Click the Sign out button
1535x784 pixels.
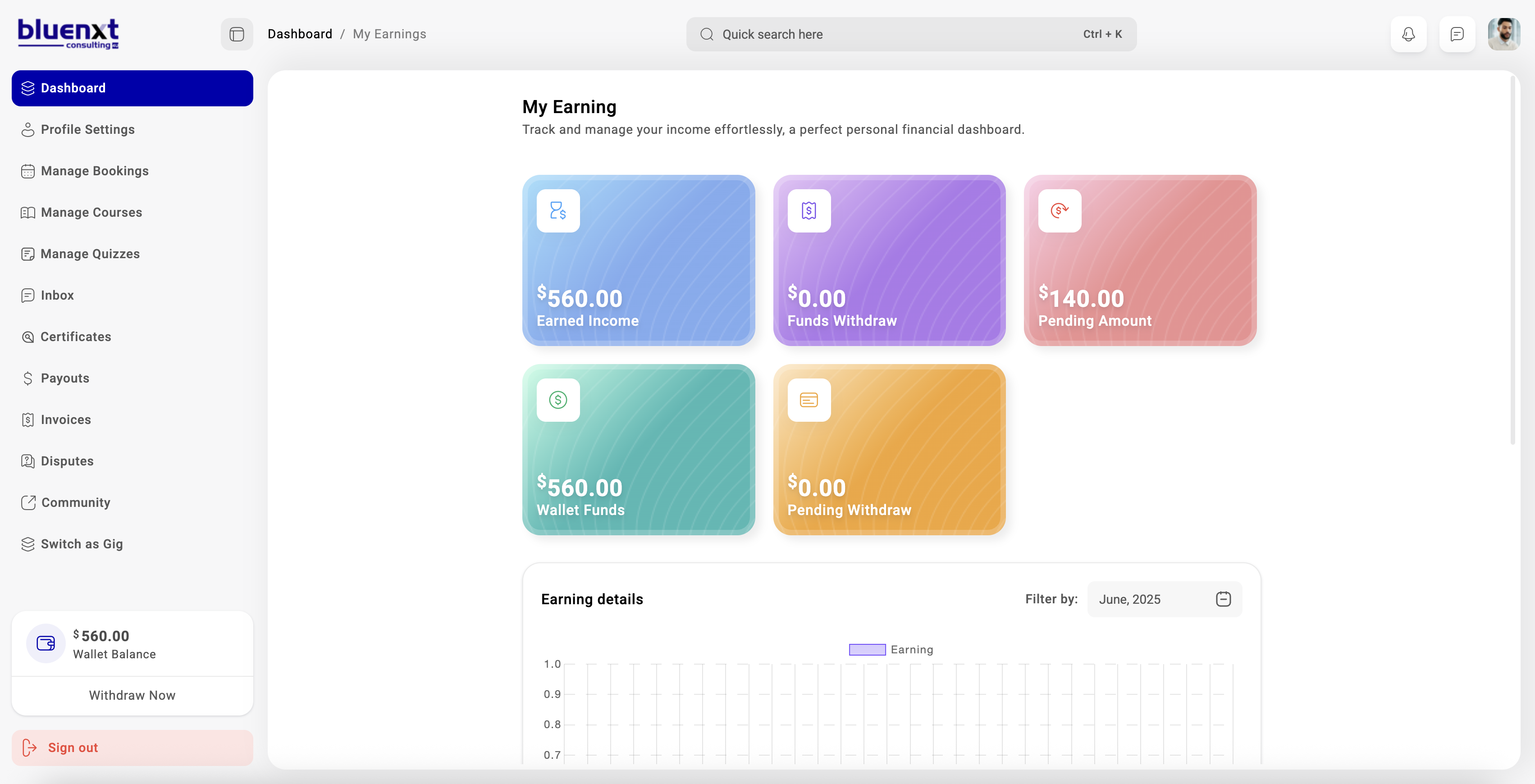132,748
